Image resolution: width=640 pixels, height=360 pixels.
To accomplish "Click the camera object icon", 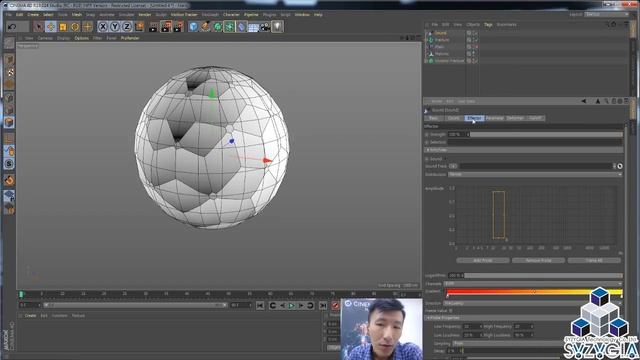I will point(265,27).
